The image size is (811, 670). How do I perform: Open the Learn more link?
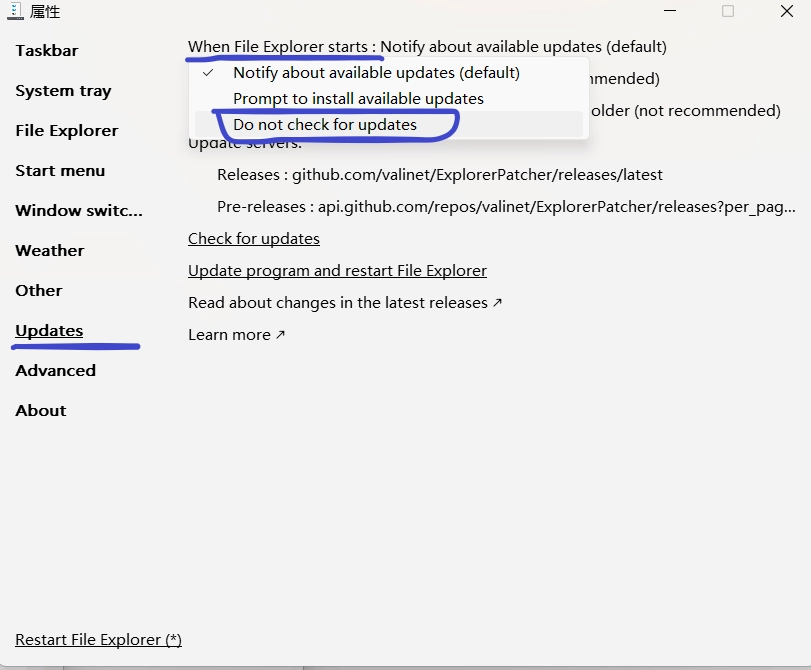[x=236, y=335]
